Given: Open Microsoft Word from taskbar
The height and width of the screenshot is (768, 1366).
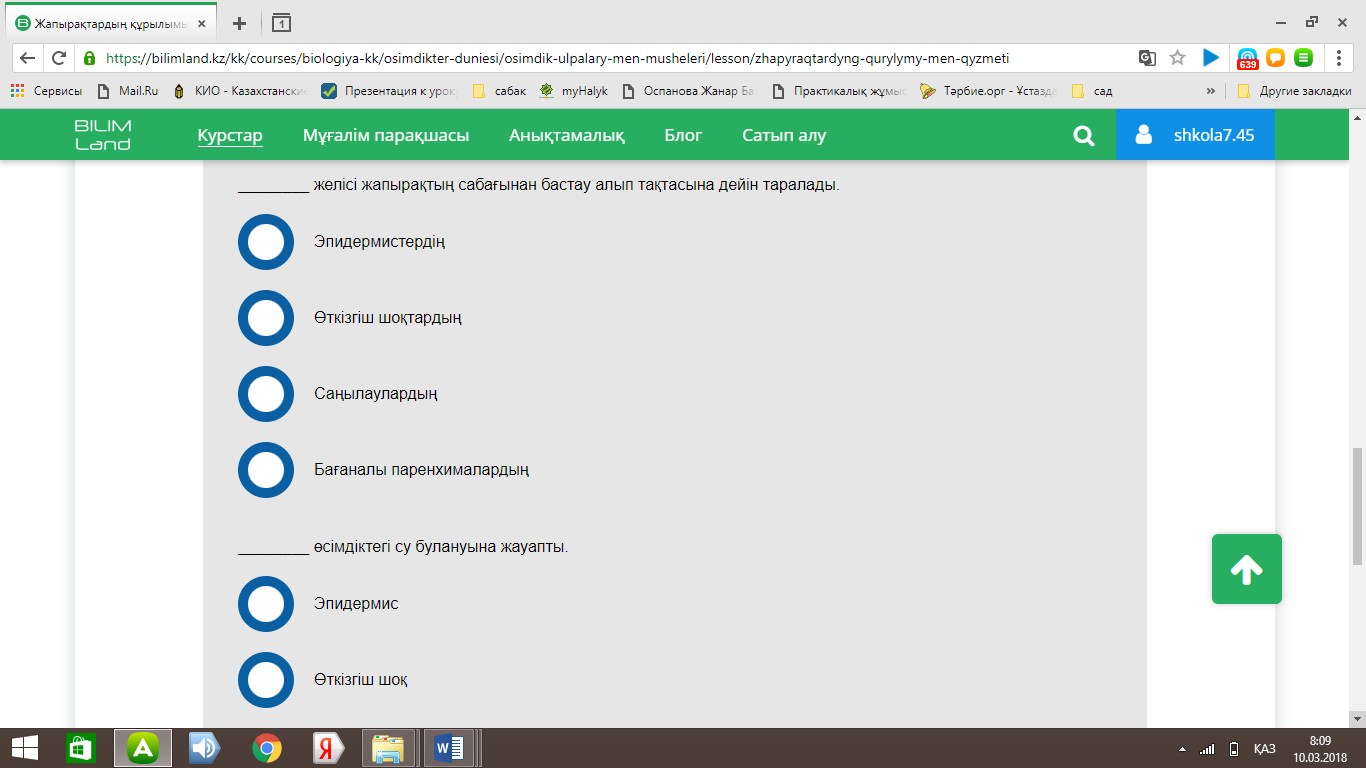Looking at the screenshot, I should pos(449,748).
